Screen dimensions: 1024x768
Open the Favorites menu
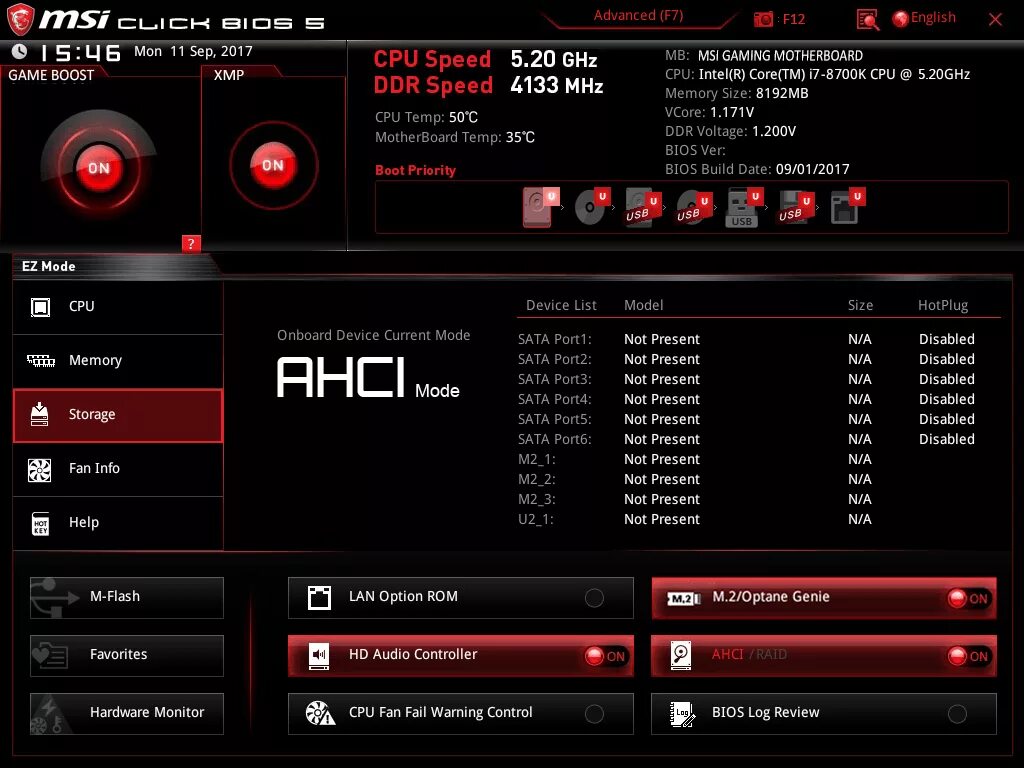pyautogui.click(x=127, y=656)
